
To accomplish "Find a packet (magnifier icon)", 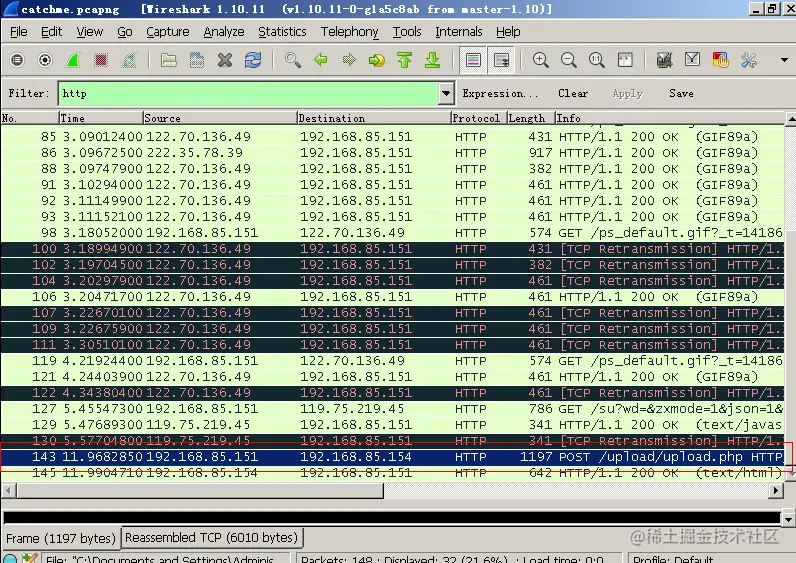I will pyautogui.click(x=292, y=60).
